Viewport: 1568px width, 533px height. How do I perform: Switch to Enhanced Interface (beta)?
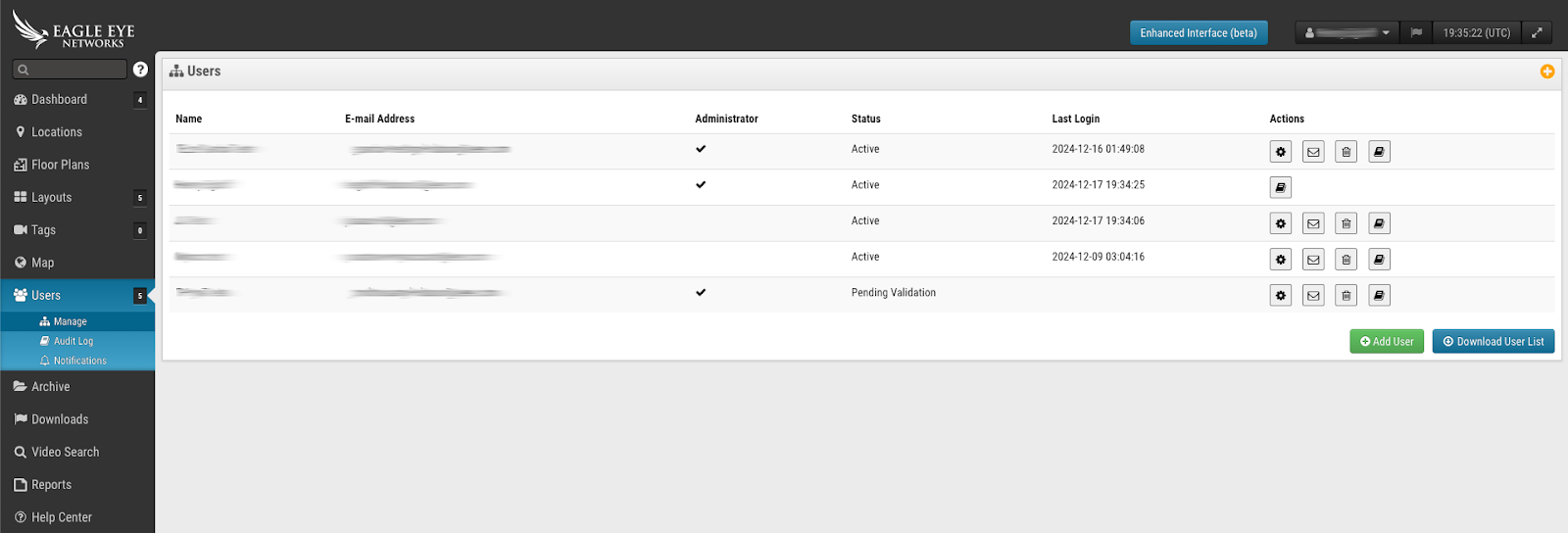click(1198, 32)
